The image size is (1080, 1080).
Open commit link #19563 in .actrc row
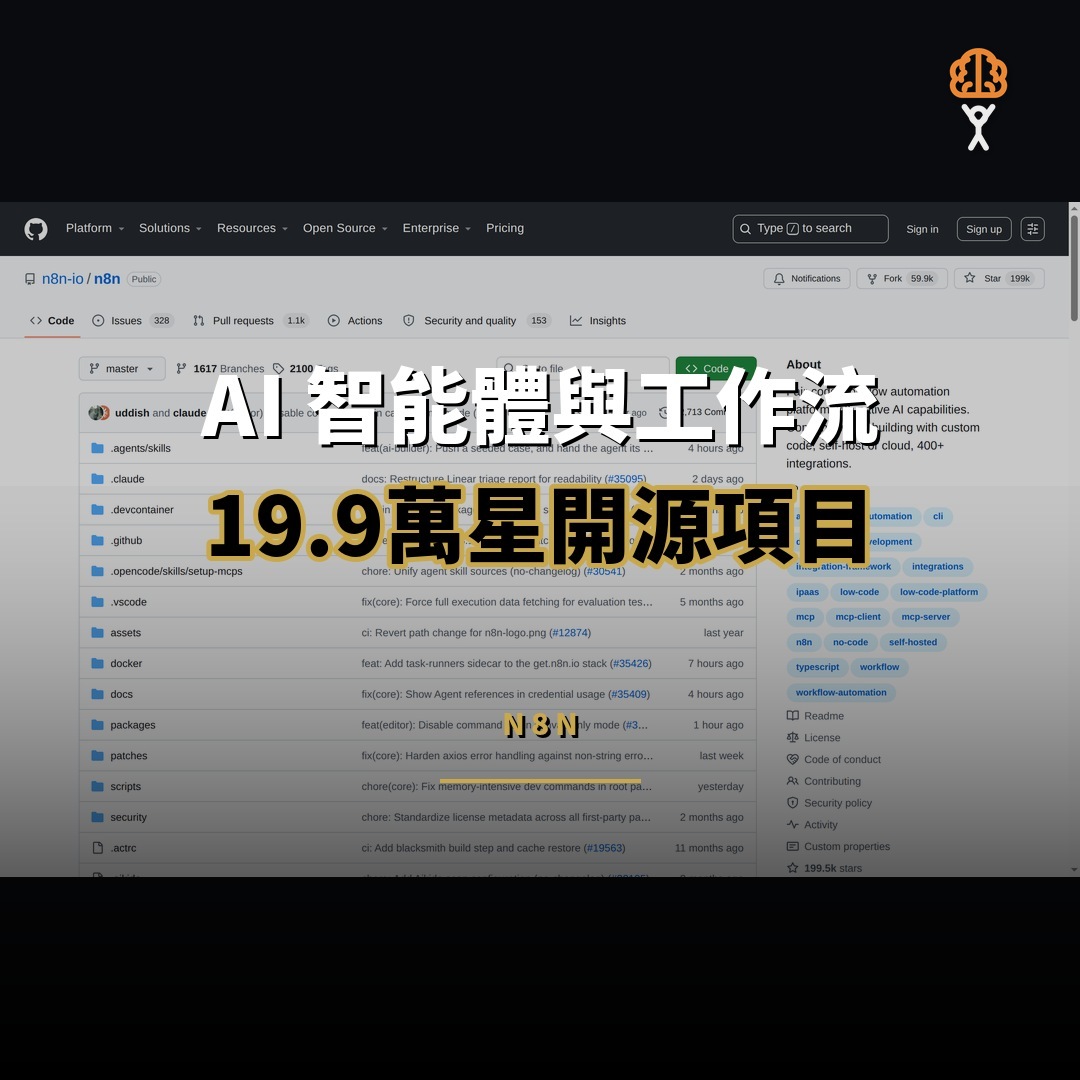point(604,849)
